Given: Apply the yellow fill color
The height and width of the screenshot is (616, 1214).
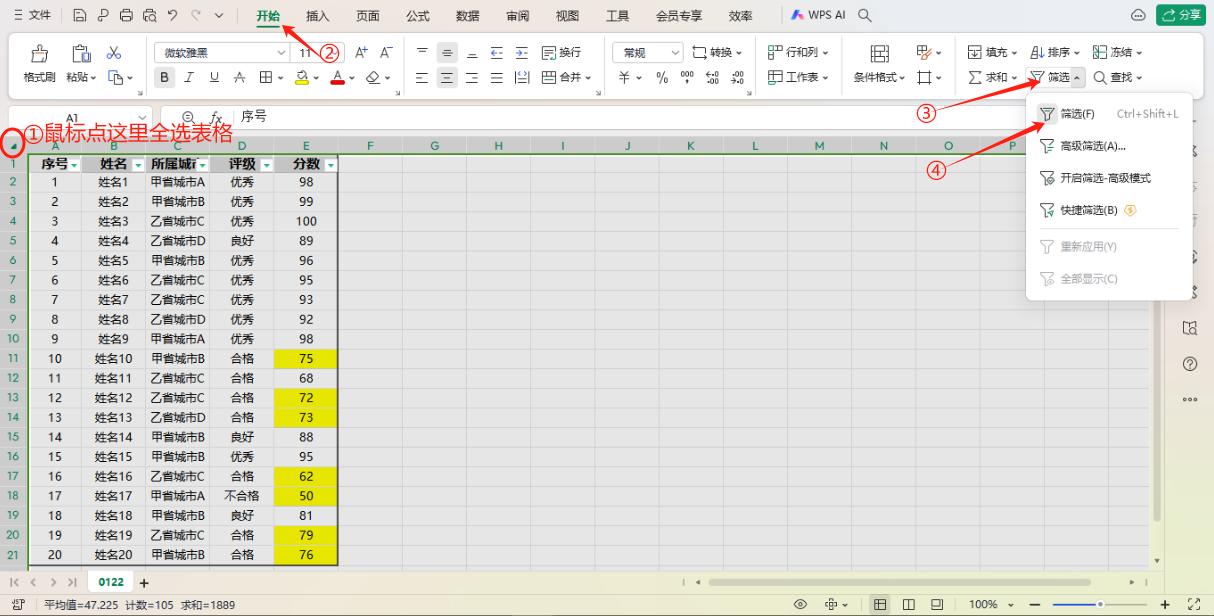Looking at the screenshot, I should [x=301, y=77].
